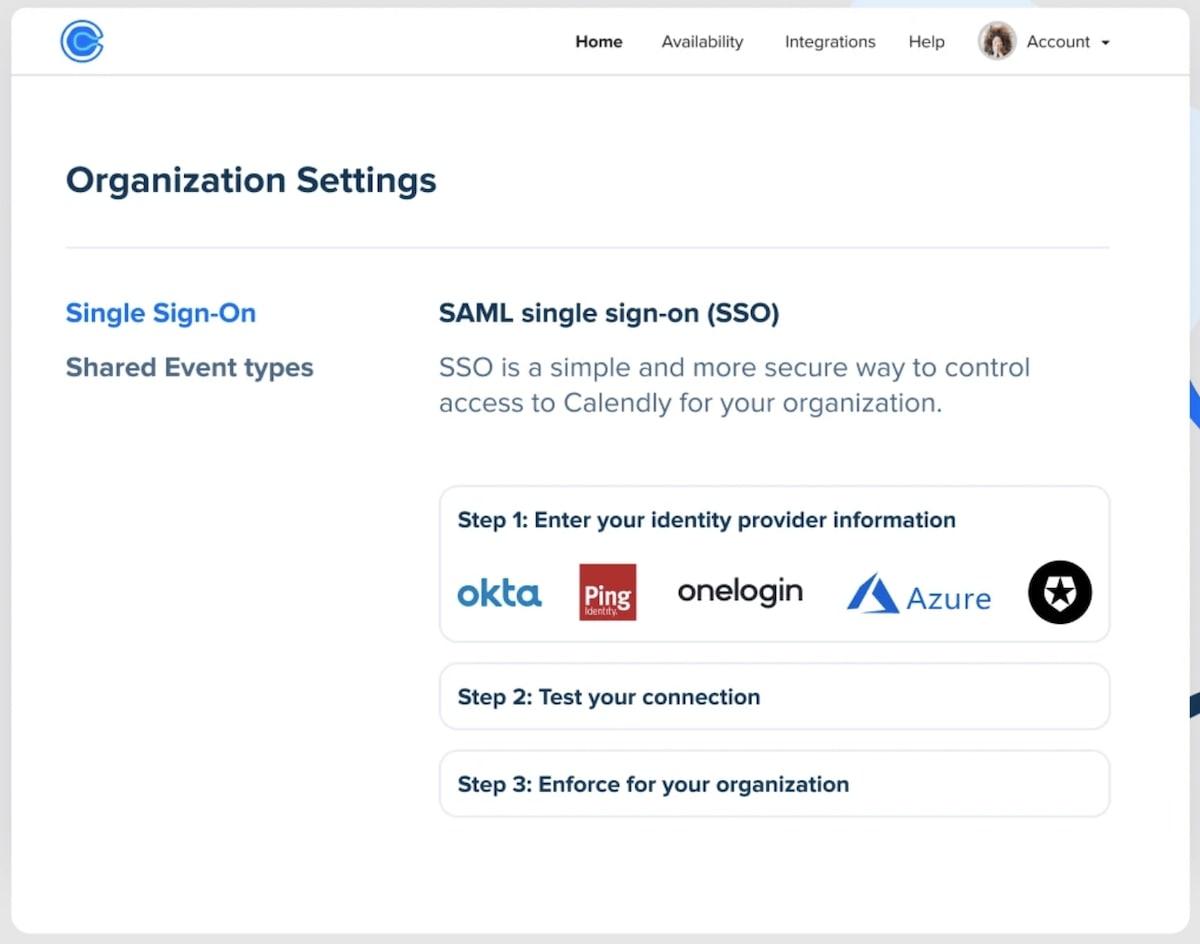Viewport: 1200px width, 944px height.
Task: Choose the OneLogin provider logo
Action: (740, 591)
